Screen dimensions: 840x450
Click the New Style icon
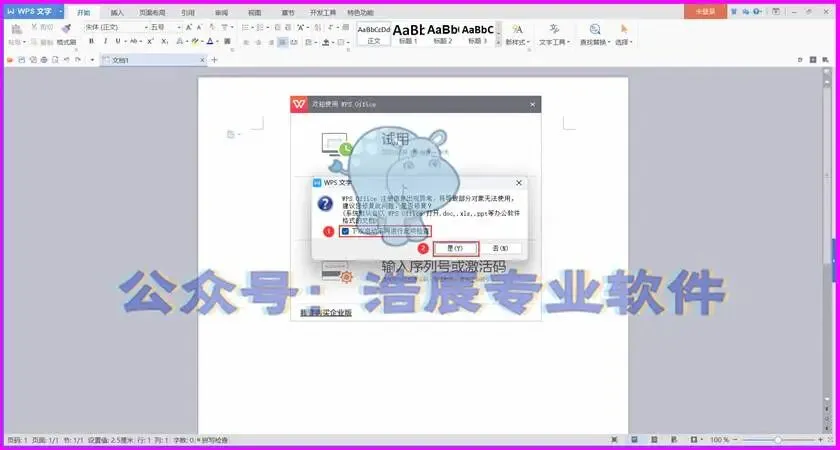(x=518, y=29)
